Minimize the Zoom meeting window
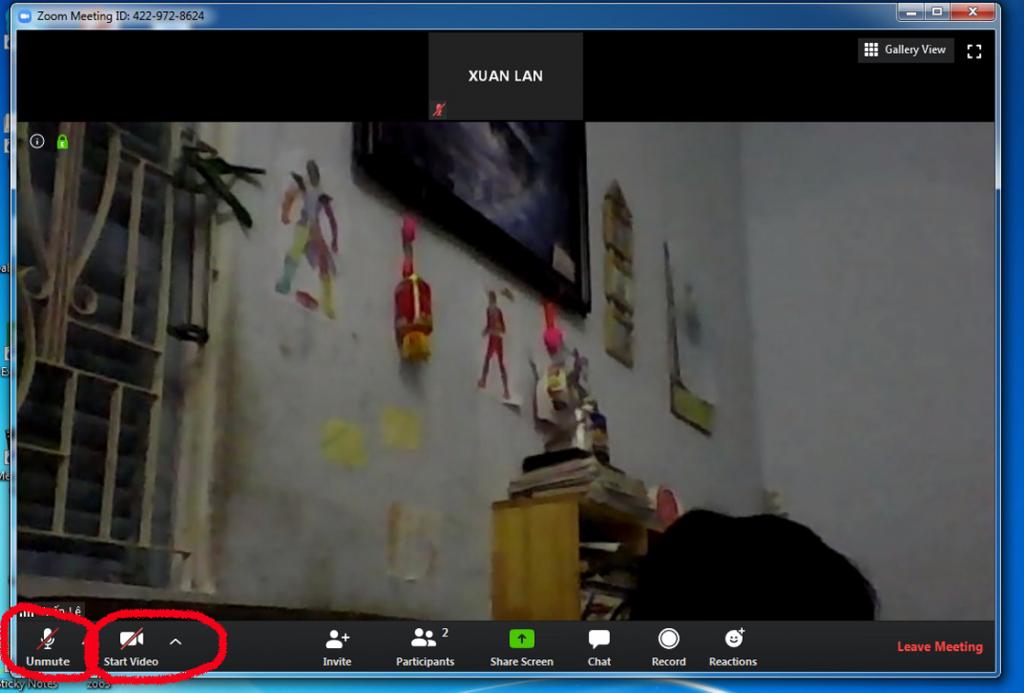Screen dimensions: 1024x693 coord(910,12)
